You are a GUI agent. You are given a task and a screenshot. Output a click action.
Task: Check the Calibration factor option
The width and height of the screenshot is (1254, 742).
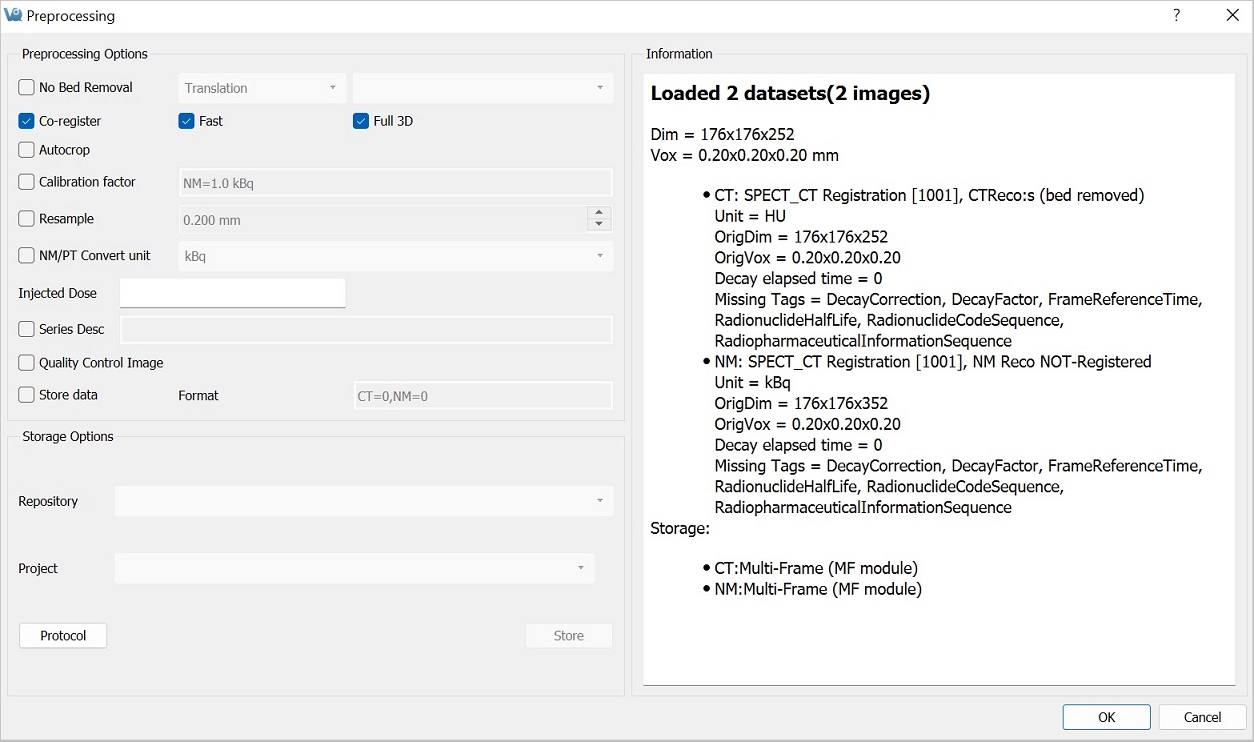pos(26,182)
